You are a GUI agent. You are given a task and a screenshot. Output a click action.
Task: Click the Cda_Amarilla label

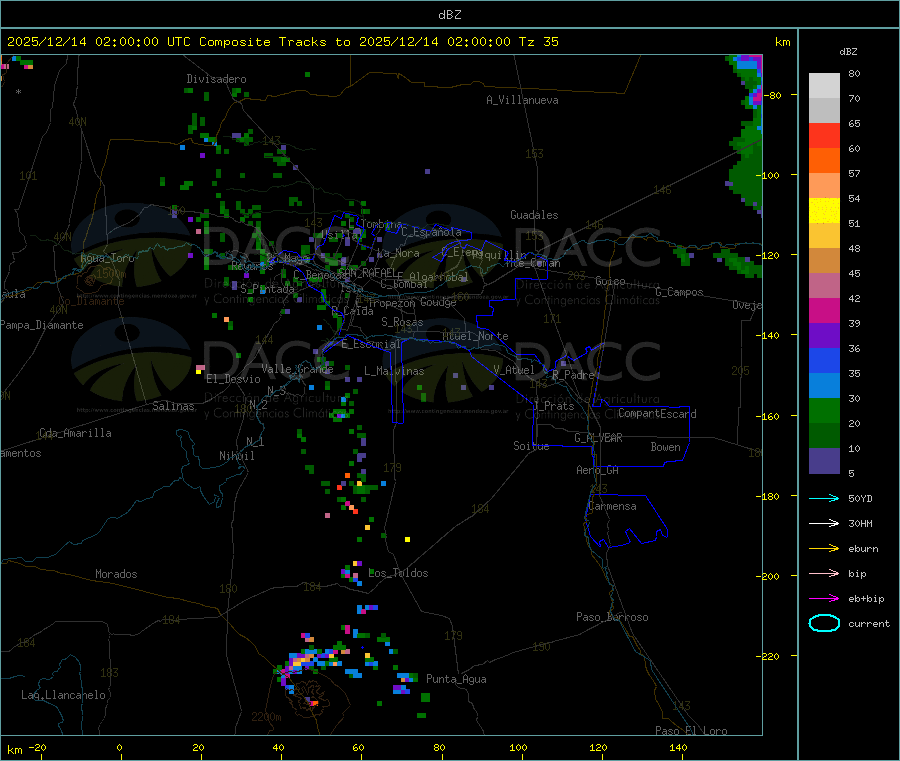[x=75, y=433]
